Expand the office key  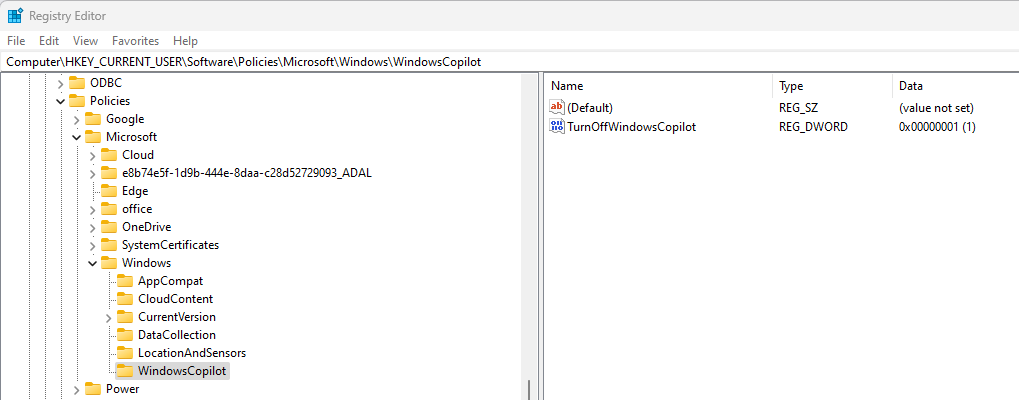click(93, 209)
